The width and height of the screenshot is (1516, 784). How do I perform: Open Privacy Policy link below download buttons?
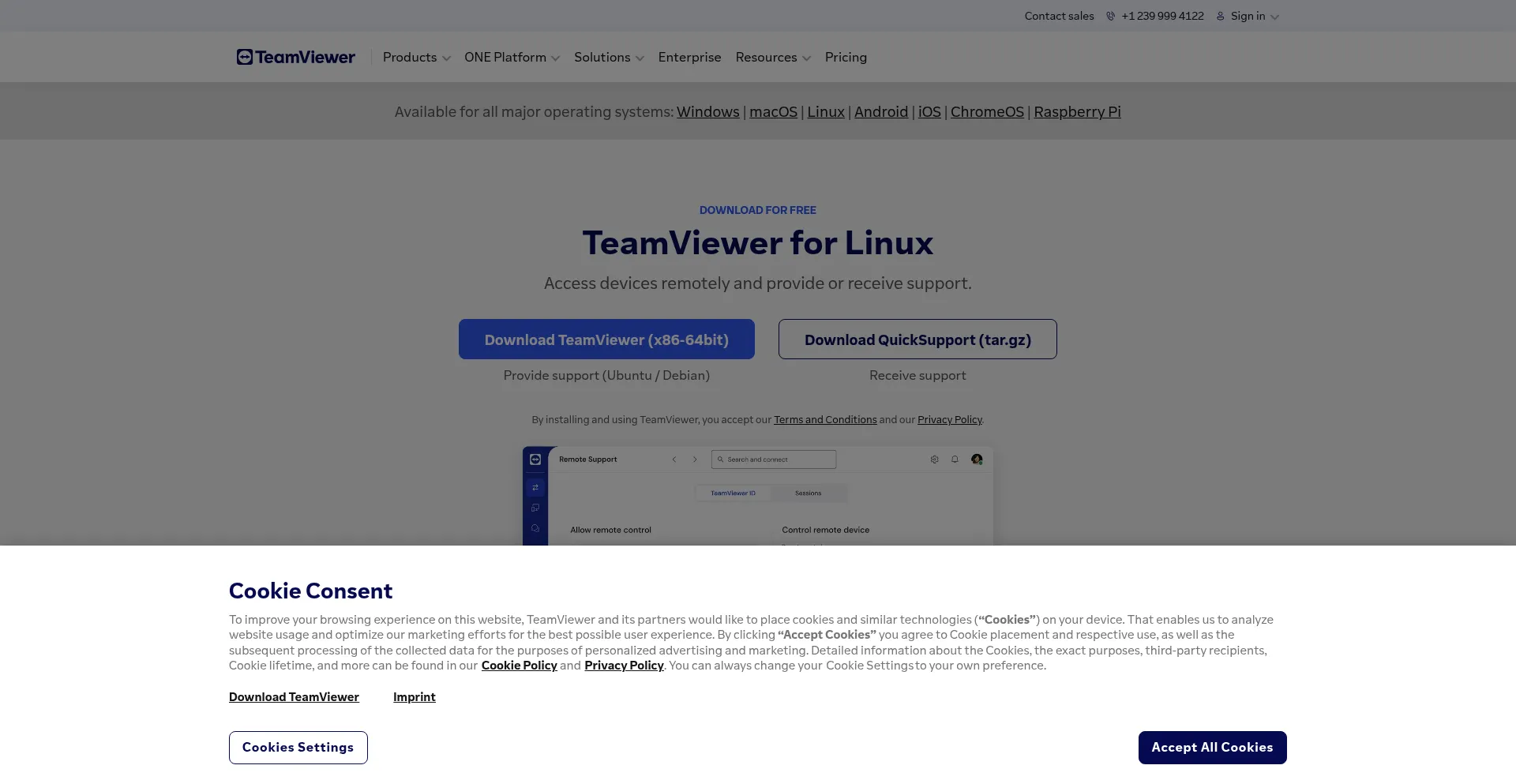pos(950,420)
